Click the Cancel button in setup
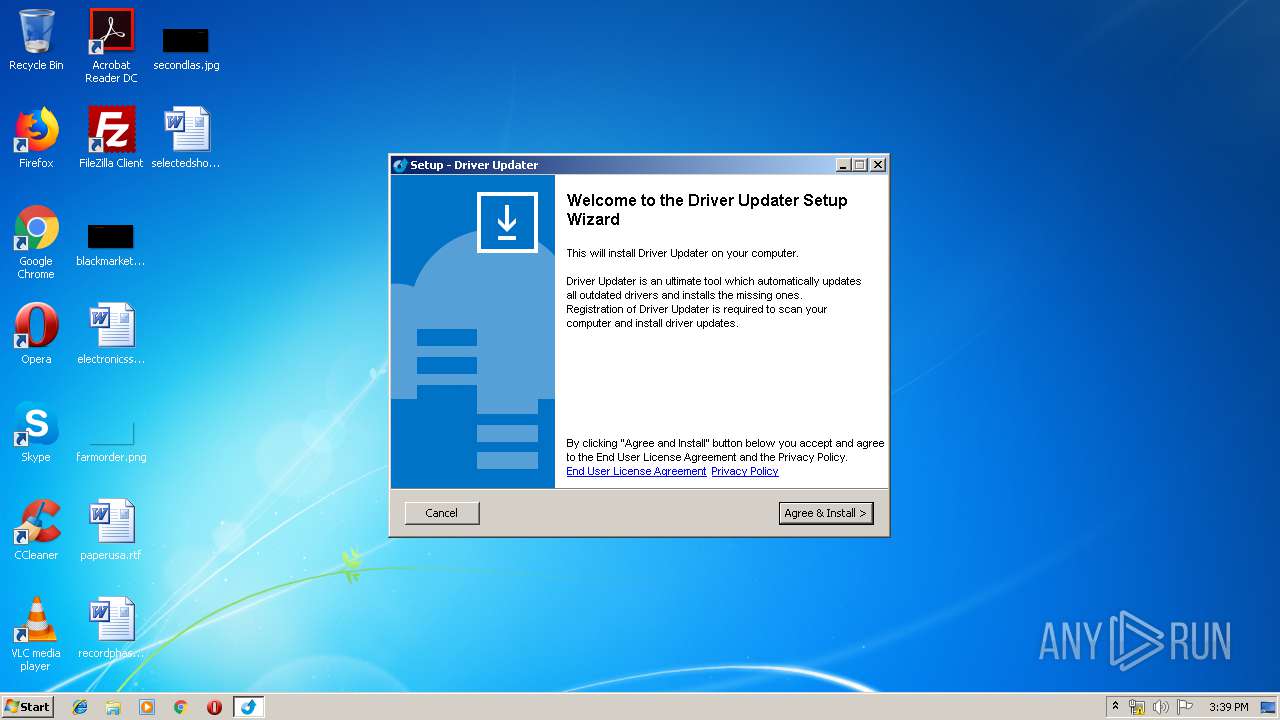Viewport: 1280px width, 720px height. (x=442, y=513)
